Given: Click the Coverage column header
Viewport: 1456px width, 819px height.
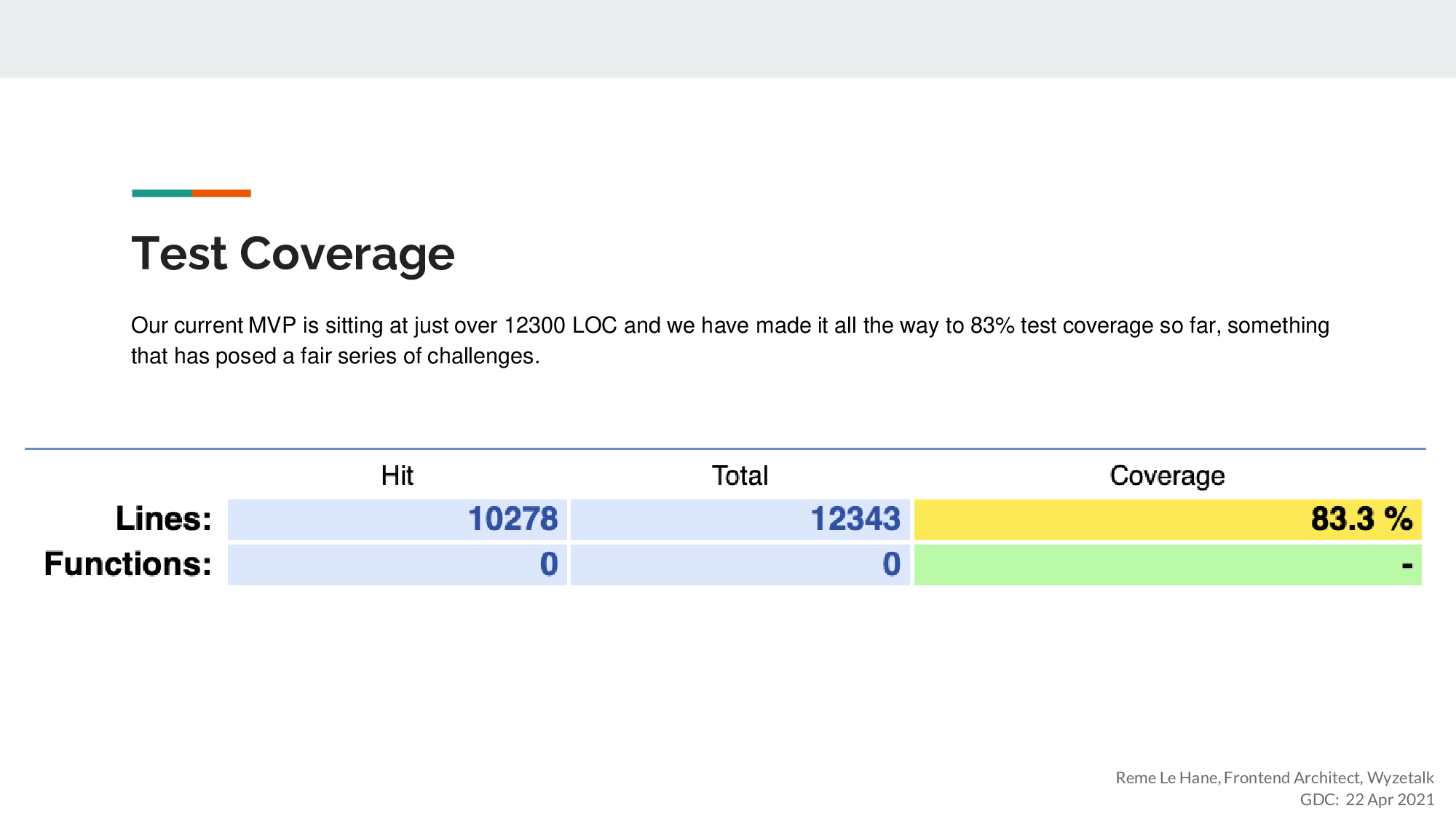Looking at the screenshot, I should coord(1167,475).
